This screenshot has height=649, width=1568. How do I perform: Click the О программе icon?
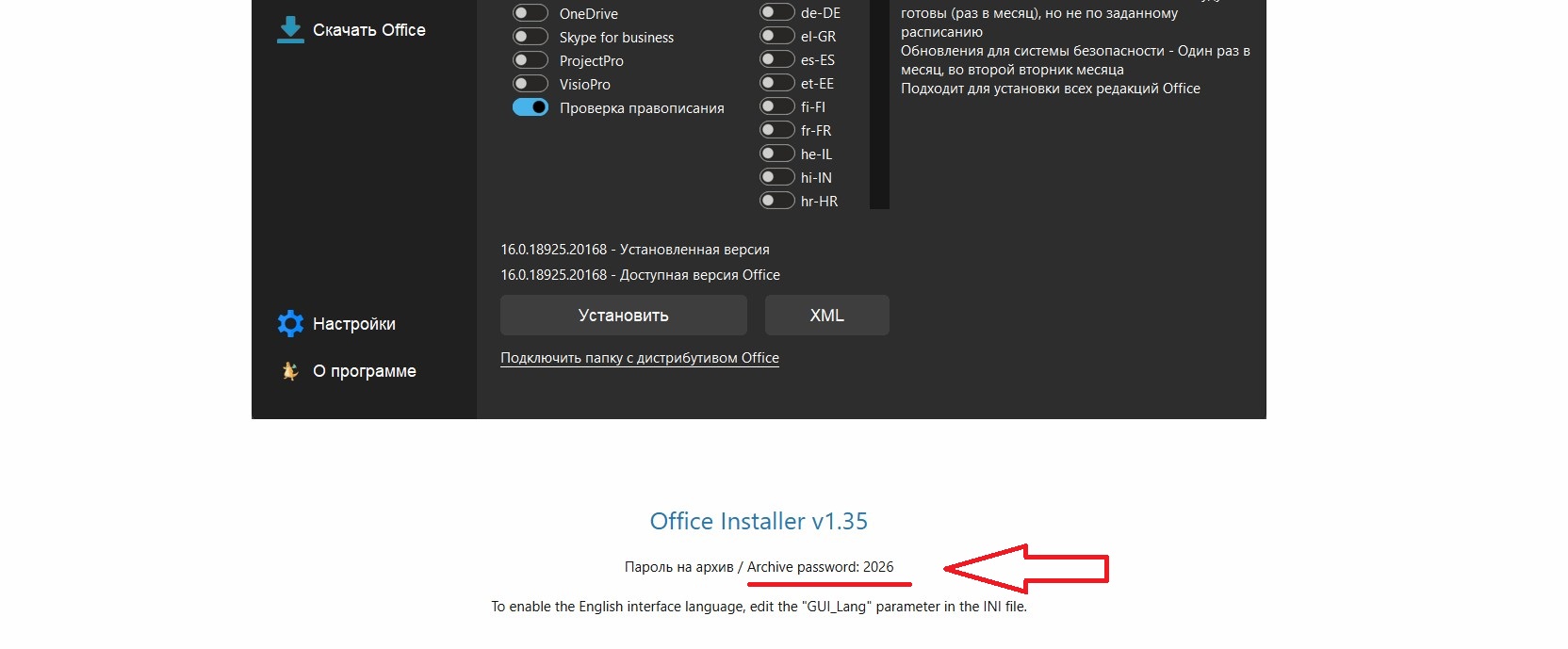(x=290, y=371)
